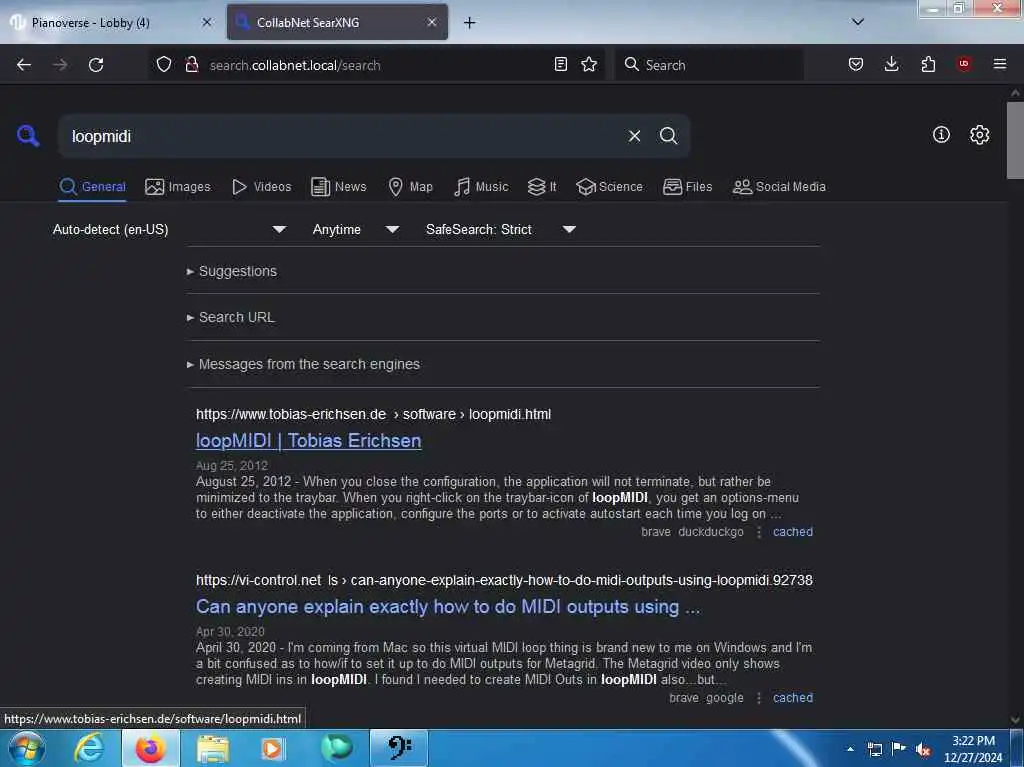Image resolution: width=1024 pixels, height=767 pixels.
Task: Open uBlock Origin extension icon
Action: coord(964,64)
